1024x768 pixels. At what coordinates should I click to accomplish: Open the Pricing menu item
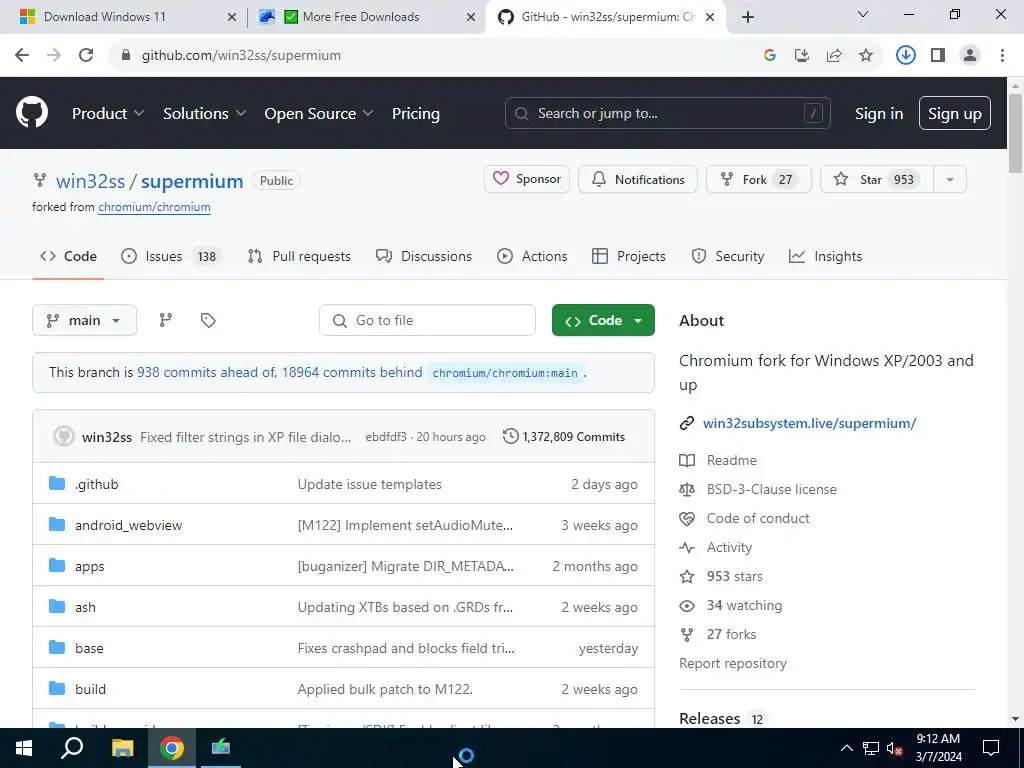tap(416, 113)
